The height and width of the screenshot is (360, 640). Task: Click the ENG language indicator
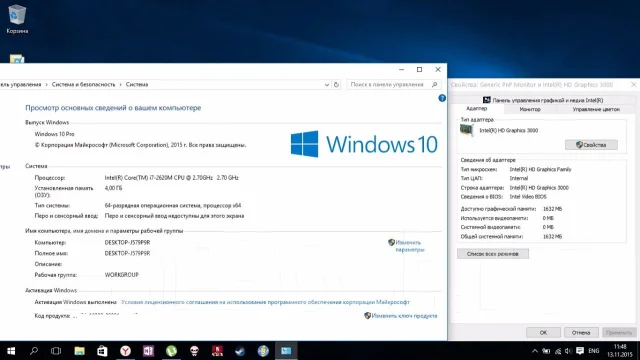pyautogui.click(x=593, y=351)
